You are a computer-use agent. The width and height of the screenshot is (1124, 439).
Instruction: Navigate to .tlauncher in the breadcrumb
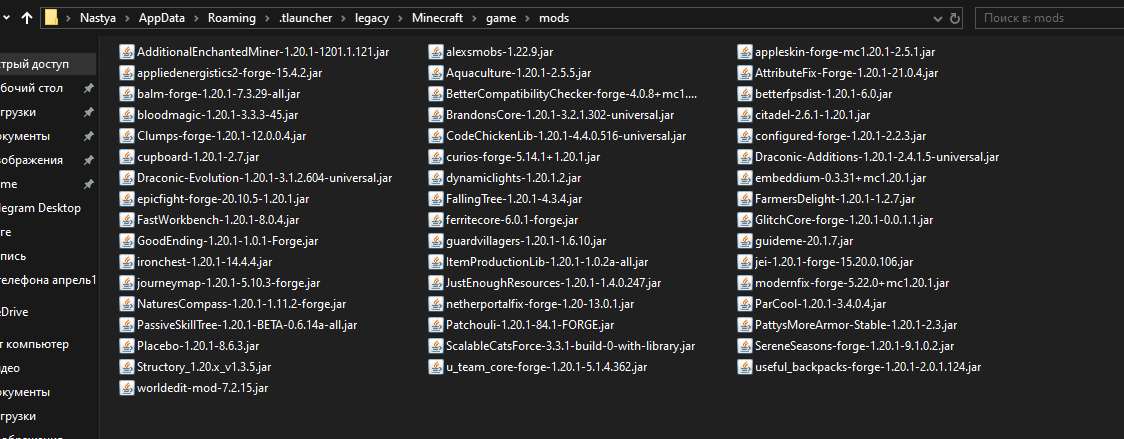click(x=305, y=19)
